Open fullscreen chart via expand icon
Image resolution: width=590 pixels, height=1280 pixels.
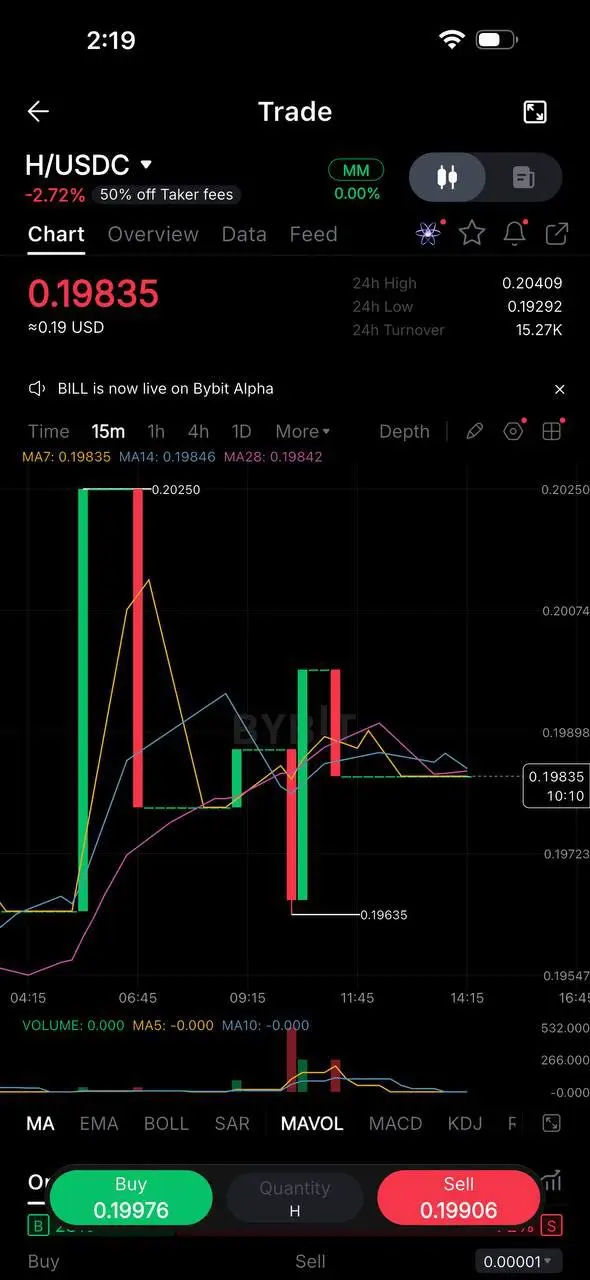(x=535, y=112)
